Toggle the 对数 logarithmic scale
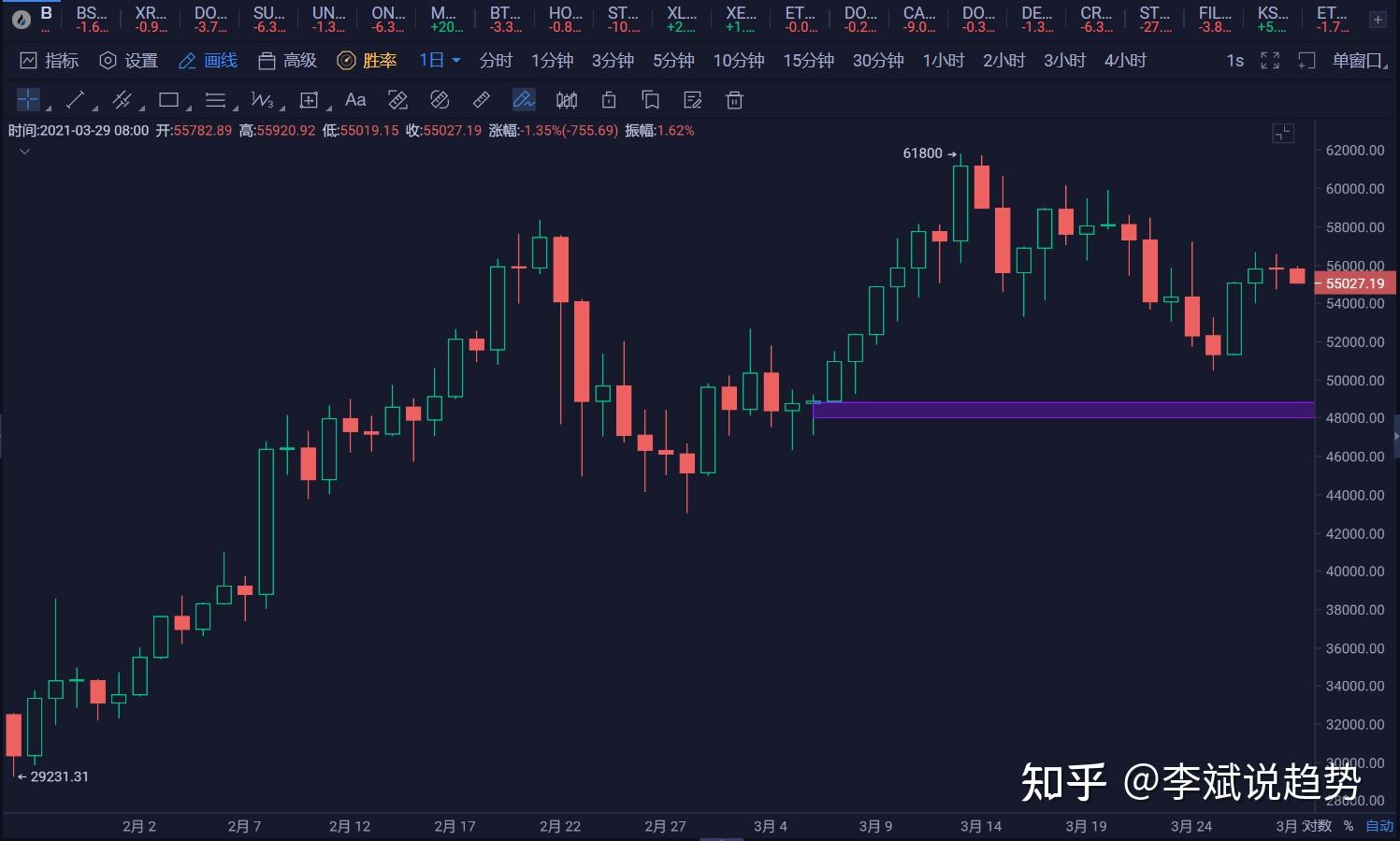Viewport: 1400px width, 841px height. [1317, 826]
